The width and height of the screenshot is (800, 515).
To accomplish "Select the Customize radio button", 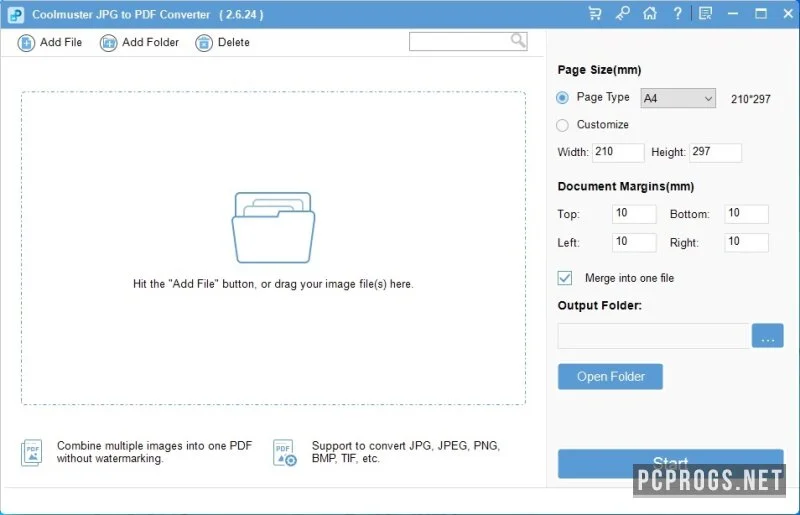I will pos(562,125).
